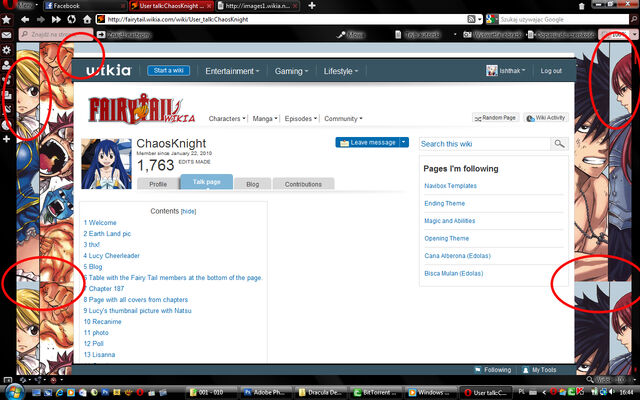The width and height of the screenshot is (640, 400).
Task: Click the Google search field
Action: (x=563, y=19)
